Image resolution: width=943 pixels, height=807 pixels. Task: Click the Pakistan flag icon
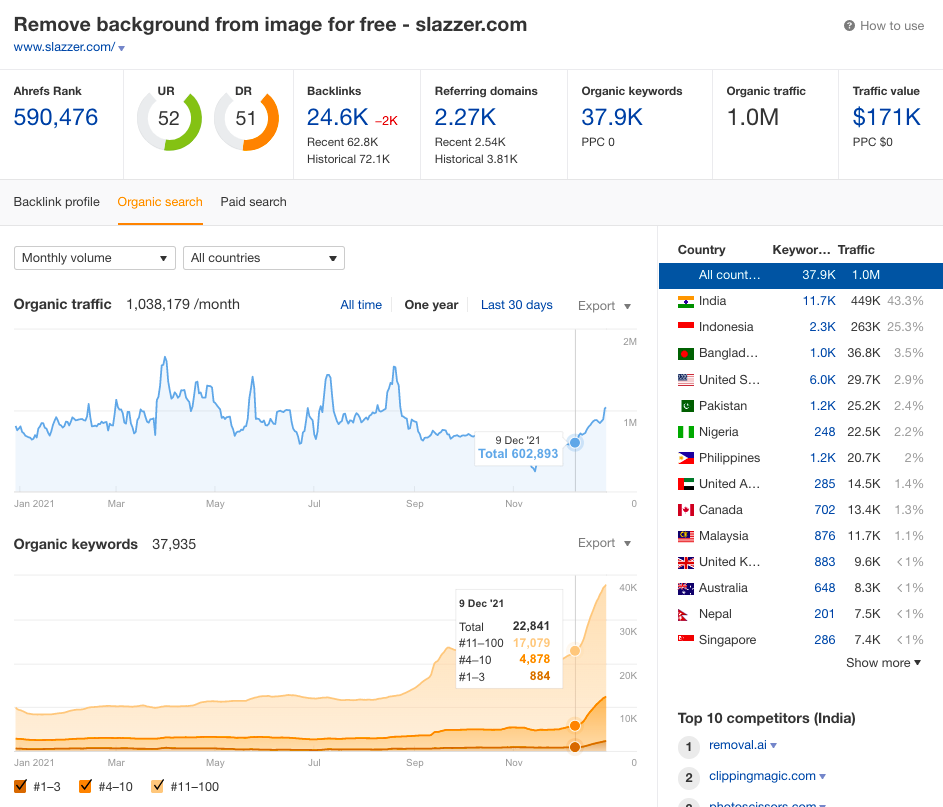point(685,406)
